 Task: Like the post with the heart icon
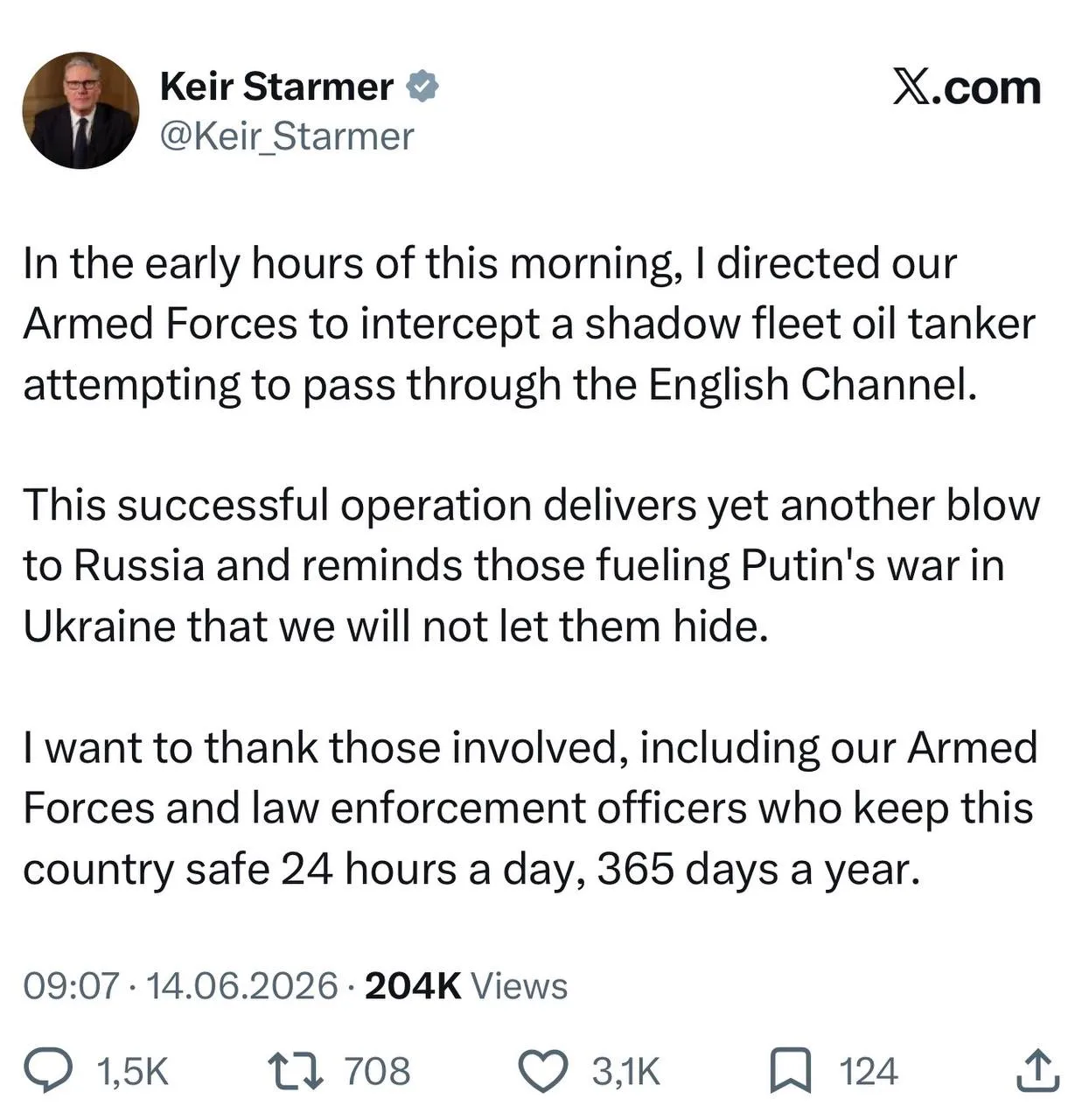tap(544, 1072)
